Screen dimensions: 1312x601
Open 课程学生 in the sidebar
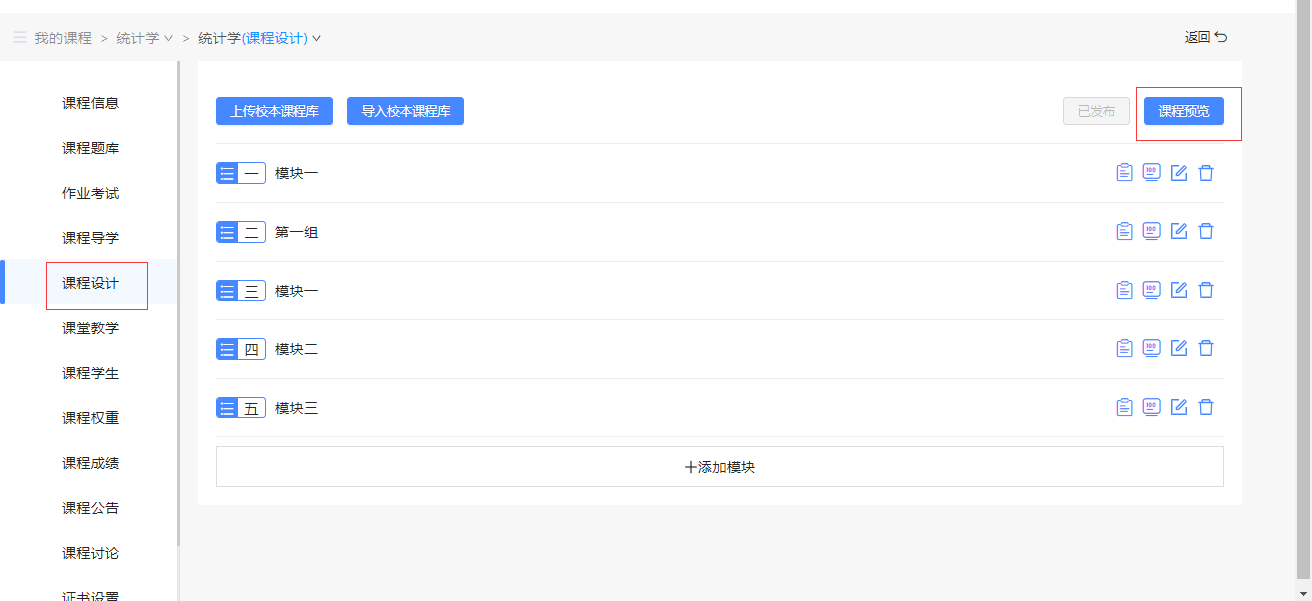(90, 373)
